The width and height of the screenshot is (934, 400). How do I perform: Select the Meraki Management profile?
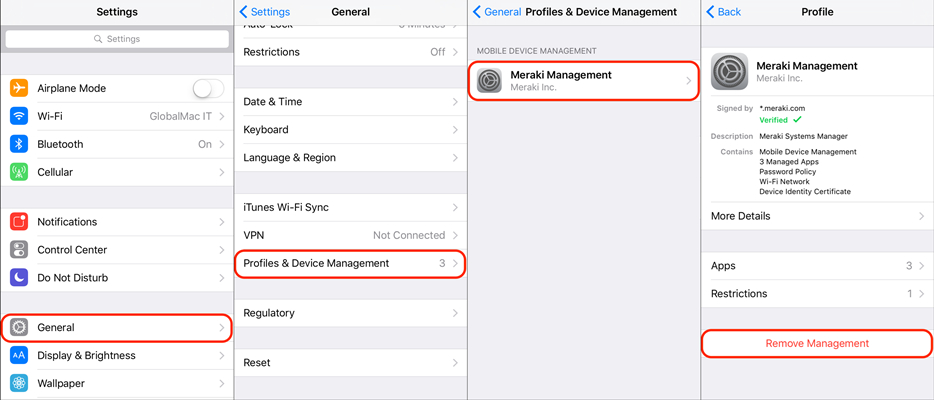tap(583, 81)
